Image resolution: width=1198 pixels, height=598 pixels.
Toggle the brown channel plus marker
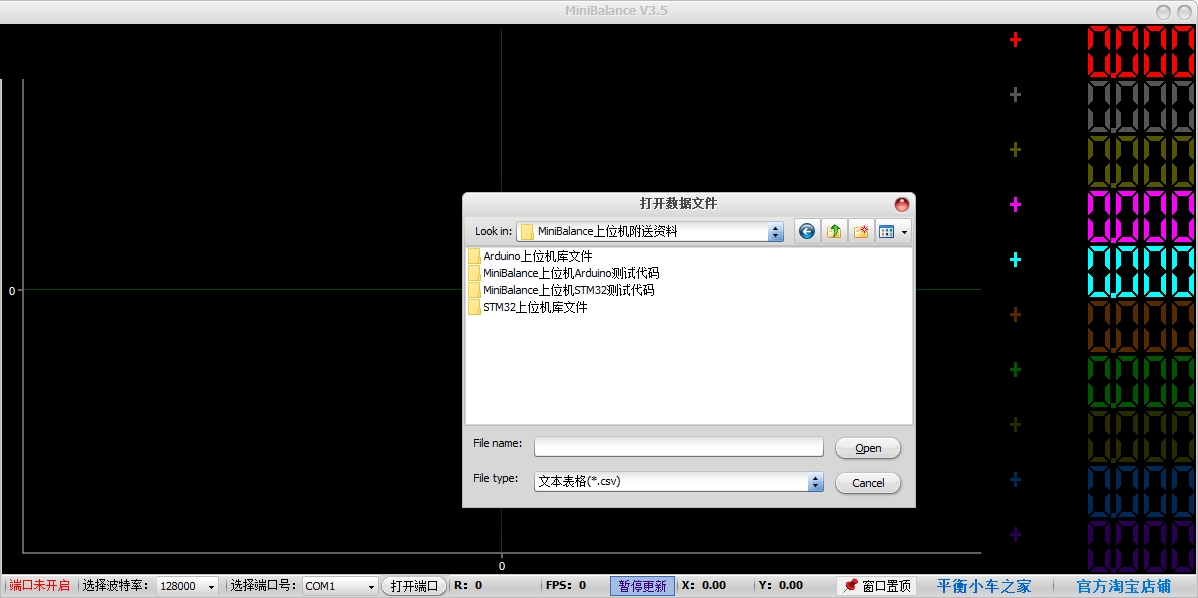(x=1015, y=315)
